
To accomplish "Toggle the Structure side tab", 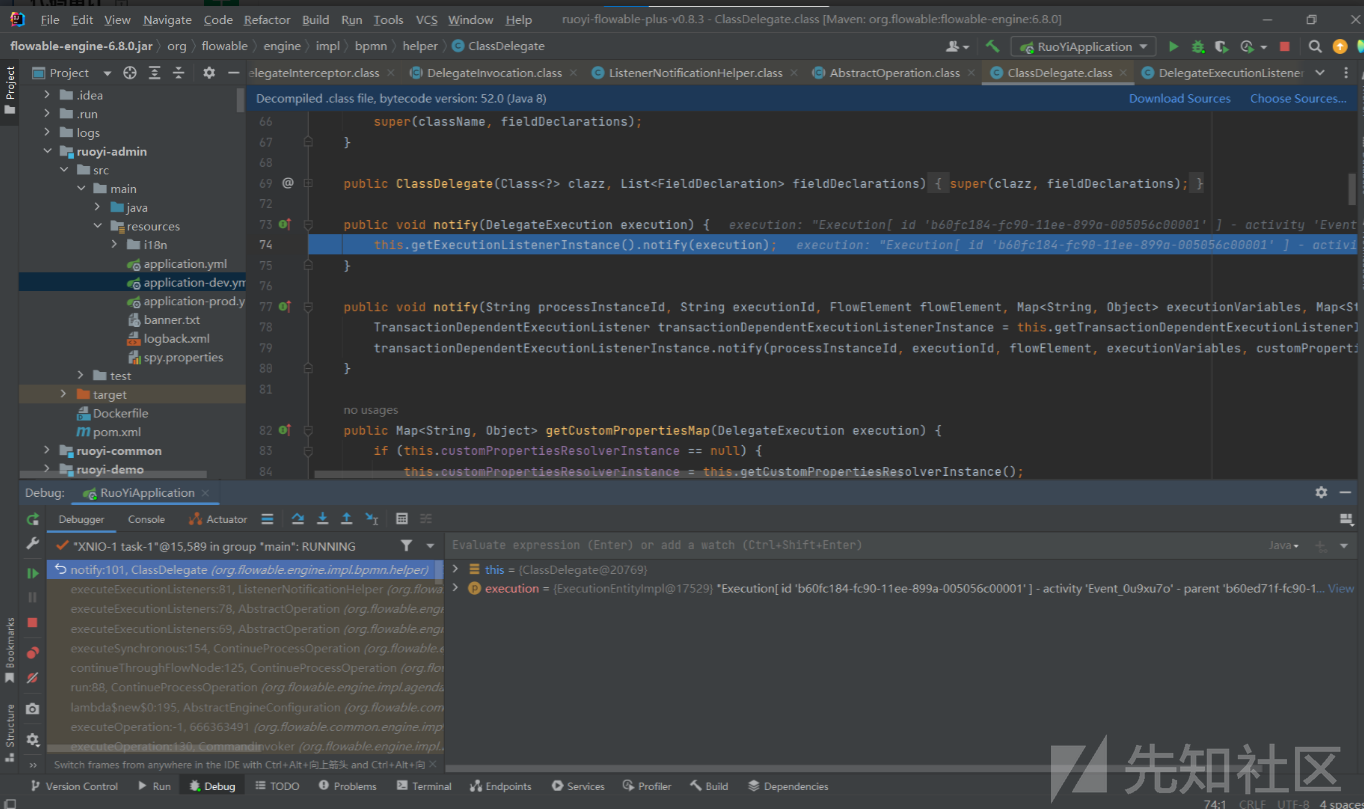I will click(x=9, y=732).
